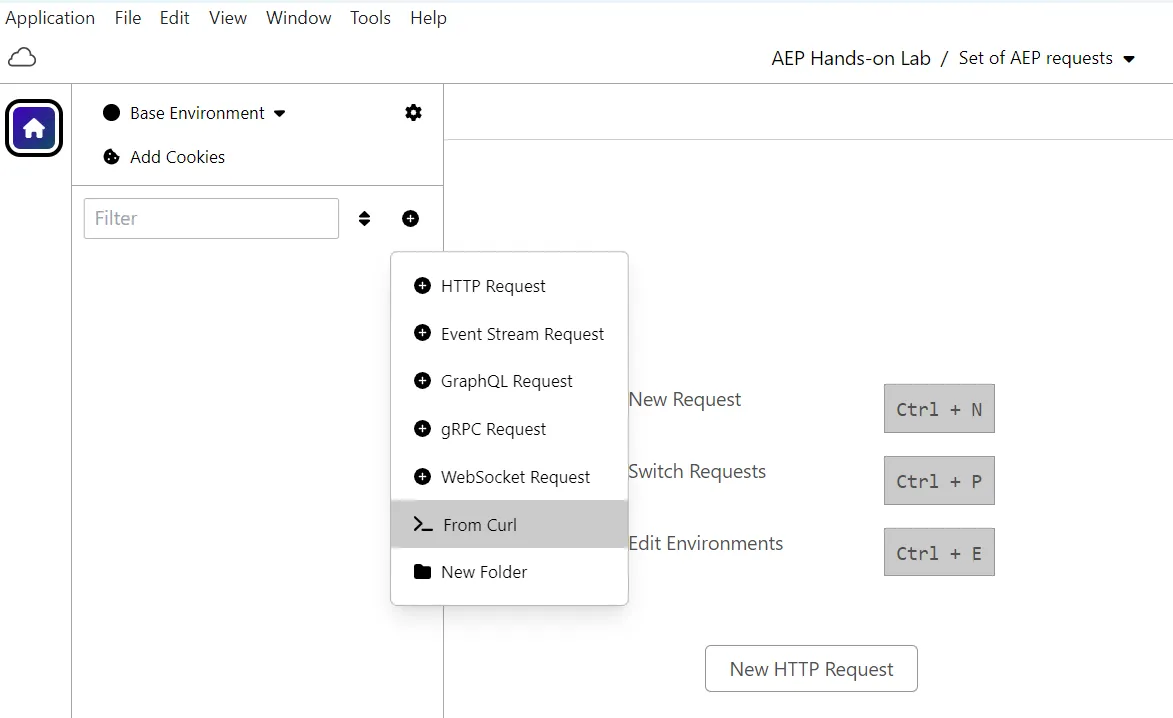Open environment settings gear icon

coord(413,113)
